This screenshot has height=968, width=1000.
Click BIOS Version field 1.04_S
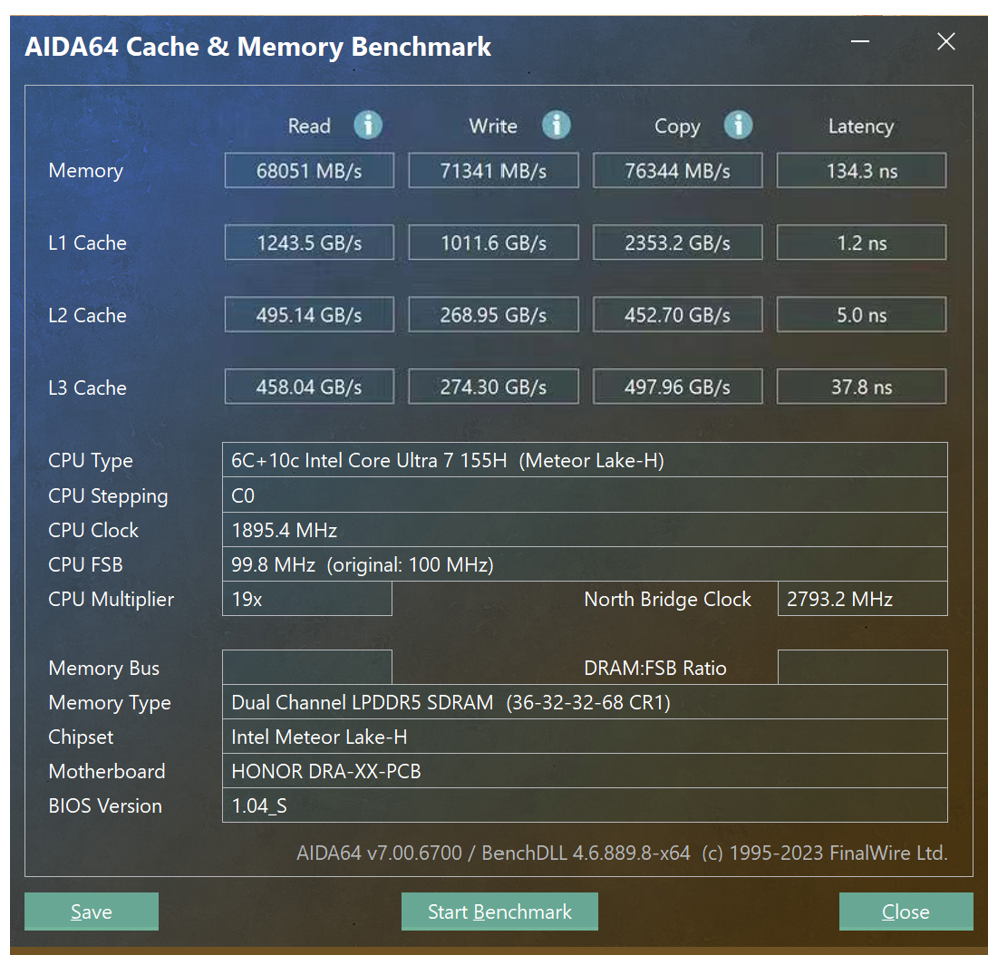[585, 805]
